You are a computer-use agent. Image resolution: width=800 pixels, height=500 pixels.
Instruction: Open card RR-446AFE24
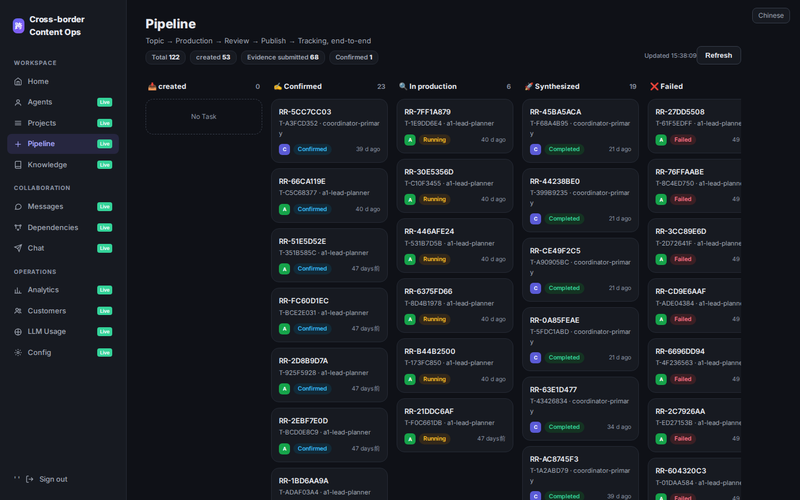[x=455, y=245]
